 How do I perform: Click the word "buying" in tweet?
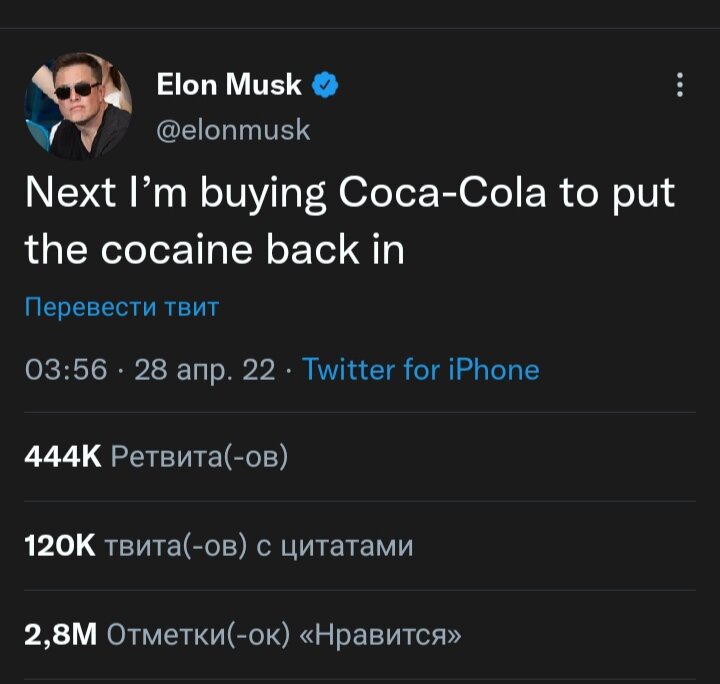pos(262,194)
